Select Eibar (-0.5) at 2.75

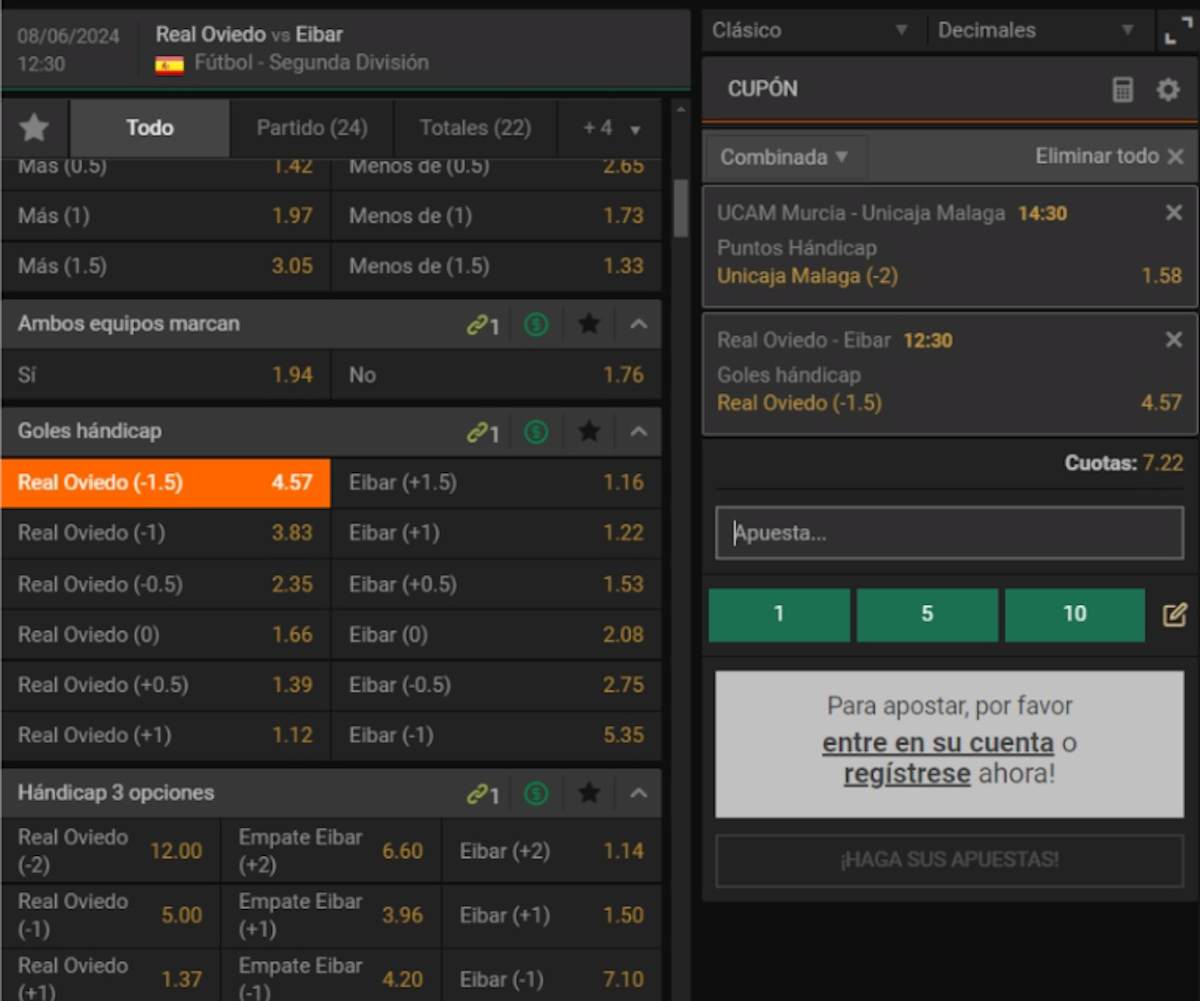point(497,685)
